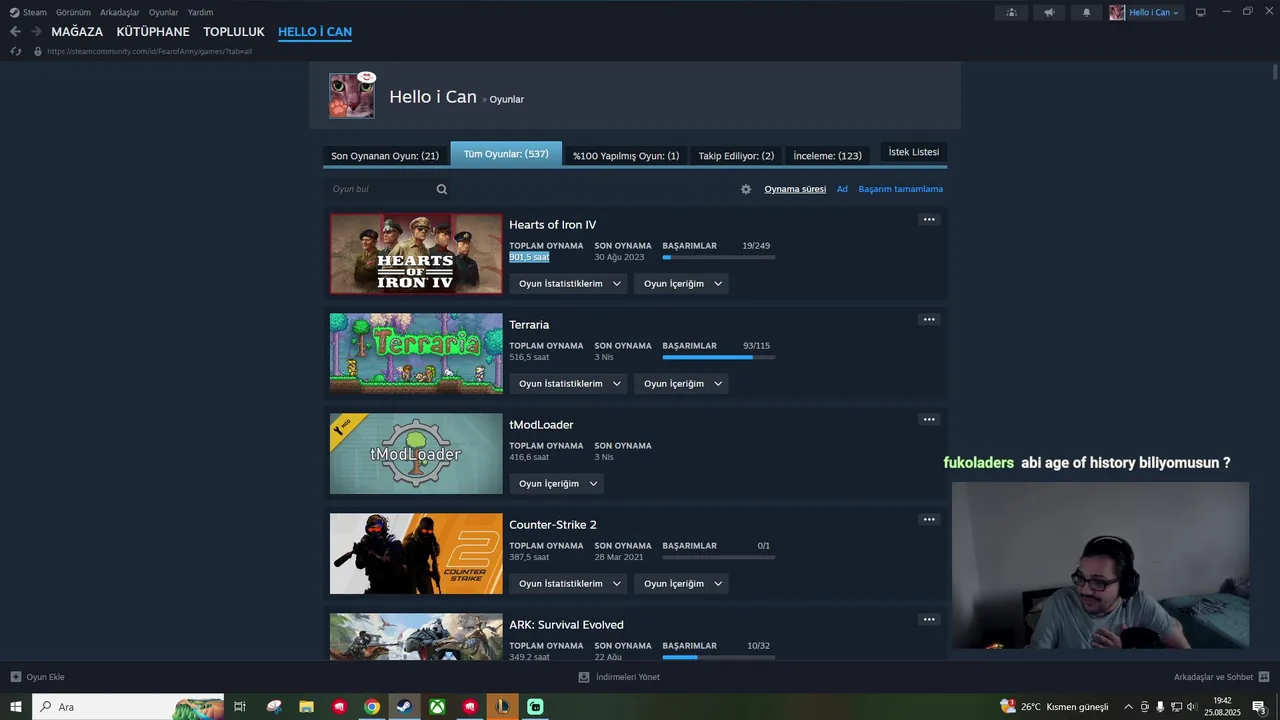Image resolution: width=1280 pixels, height=720 pixels.
Task: Expand Oyun İçeriğim for Counter-Strike 2
Action: 681,584
